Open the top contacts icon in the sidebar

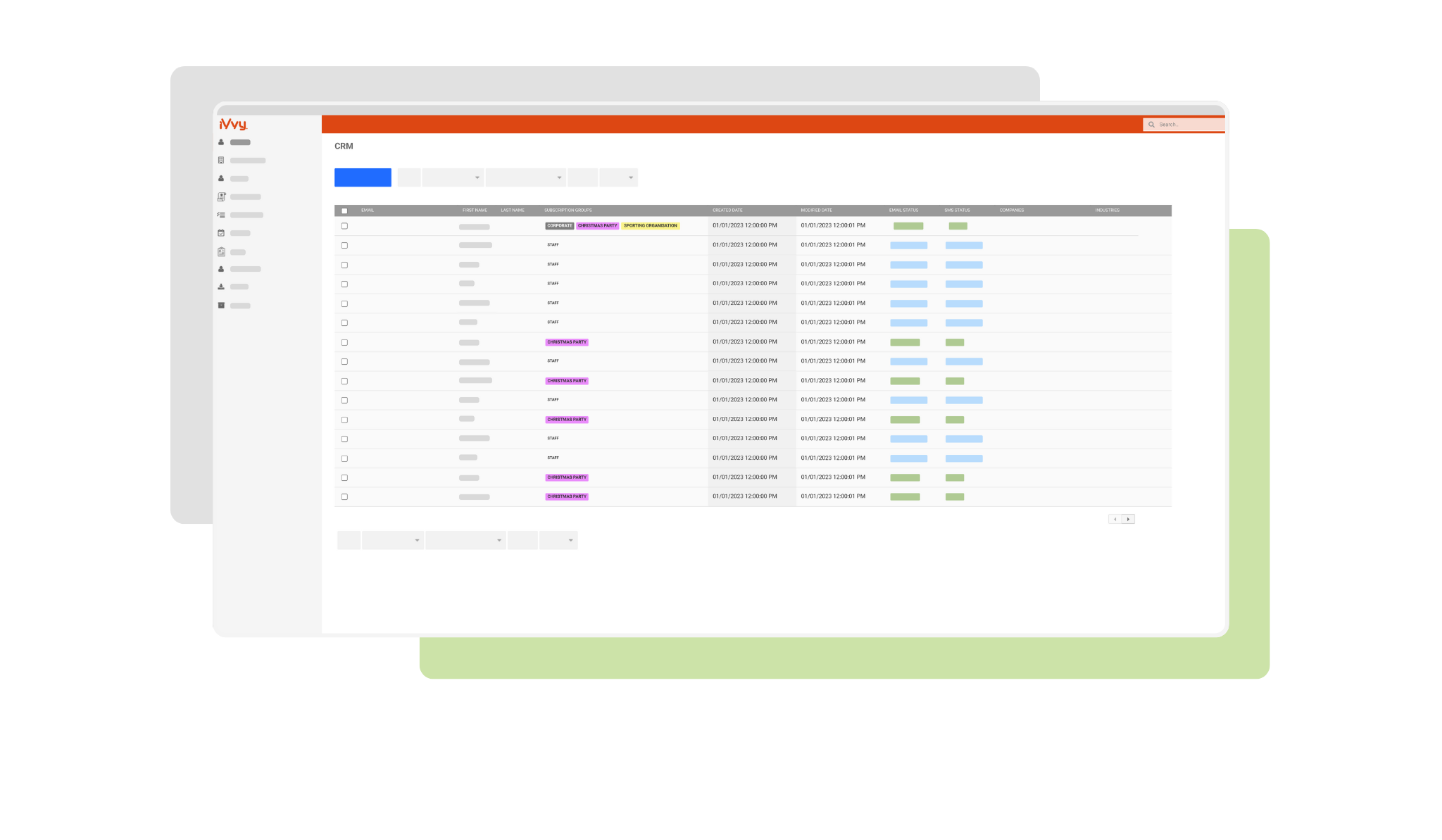[x=221, y=142]
